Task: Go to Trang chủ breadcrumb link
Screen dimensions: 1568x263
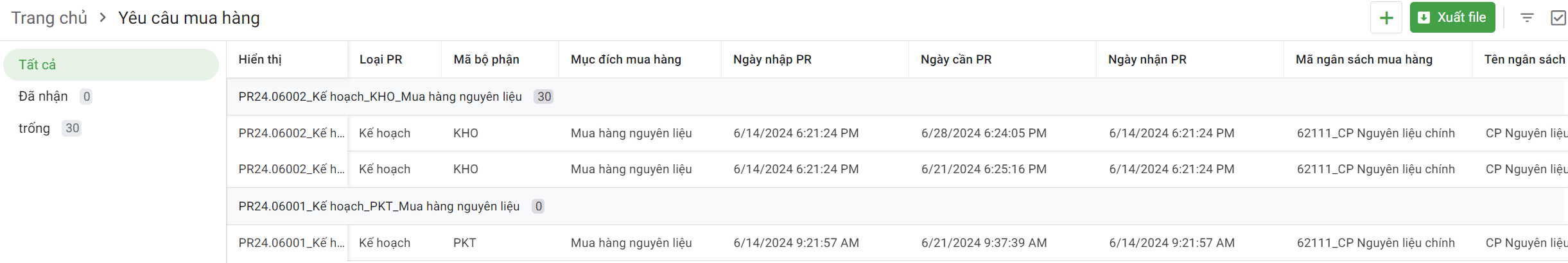Action: [x=49, y=18]
